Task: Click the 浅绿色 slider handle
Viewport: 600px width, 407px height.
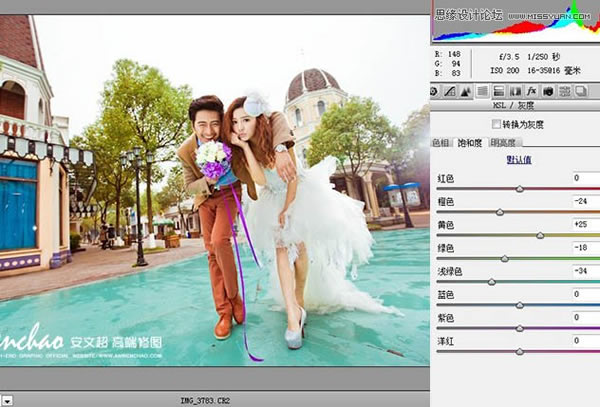Action: pos(492,283)
